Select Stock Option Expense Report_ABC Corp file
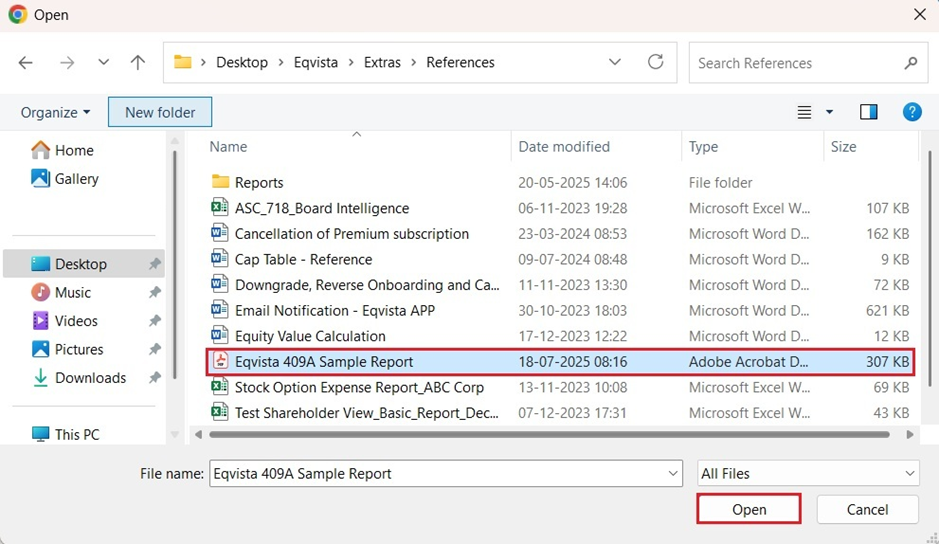Screen dimensions: 939x544 pos(560,388)
